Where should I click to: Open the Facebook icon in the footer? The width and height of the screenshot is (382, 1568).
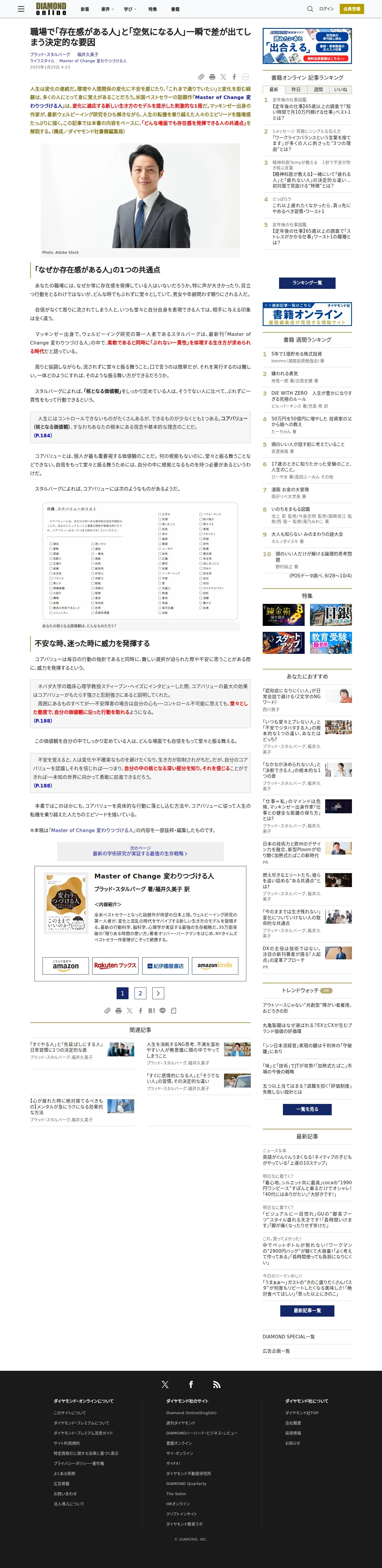pyautogui.click(x=191, y=1384)
